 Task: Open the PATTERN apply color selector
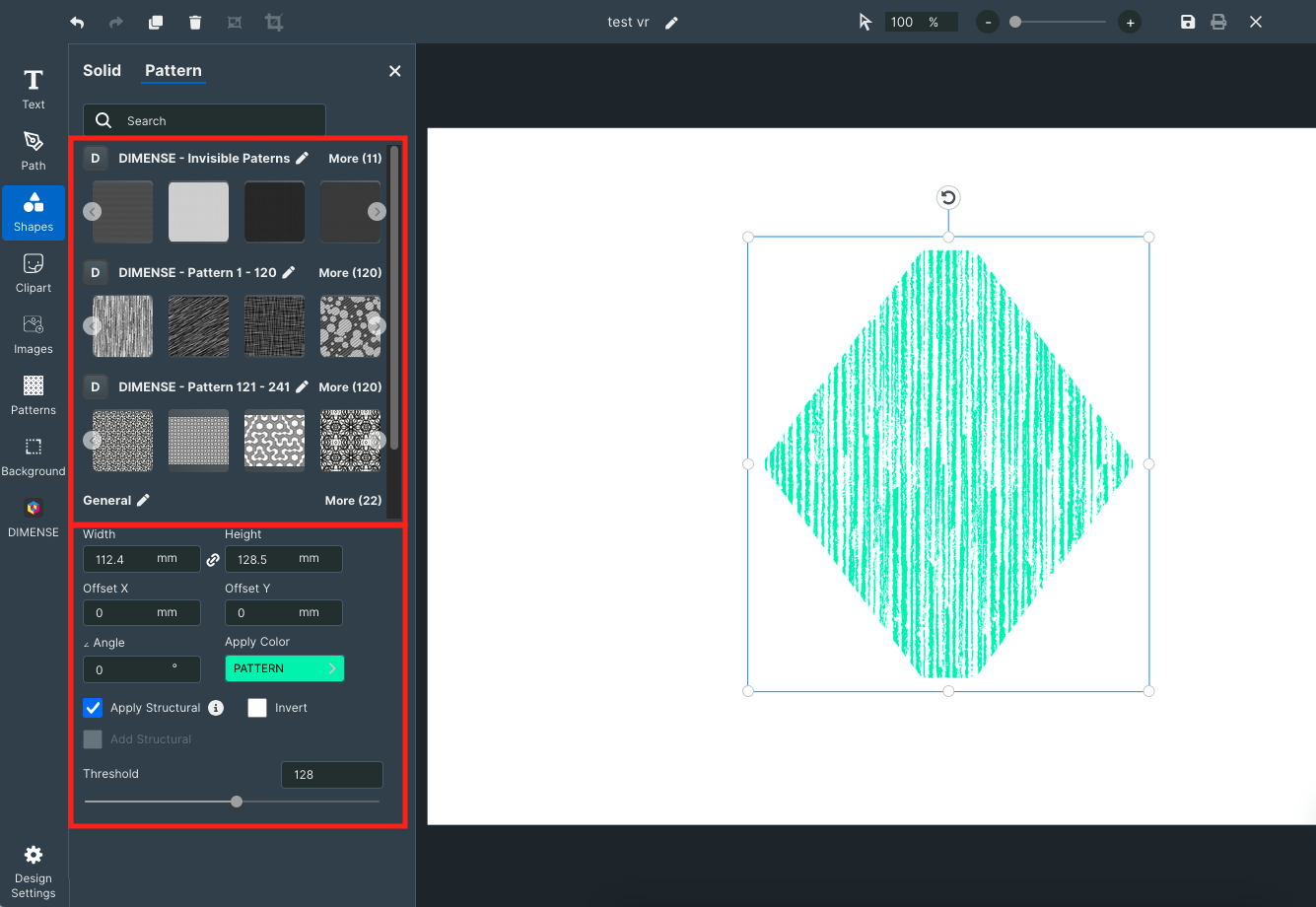[x=285, y=668]
